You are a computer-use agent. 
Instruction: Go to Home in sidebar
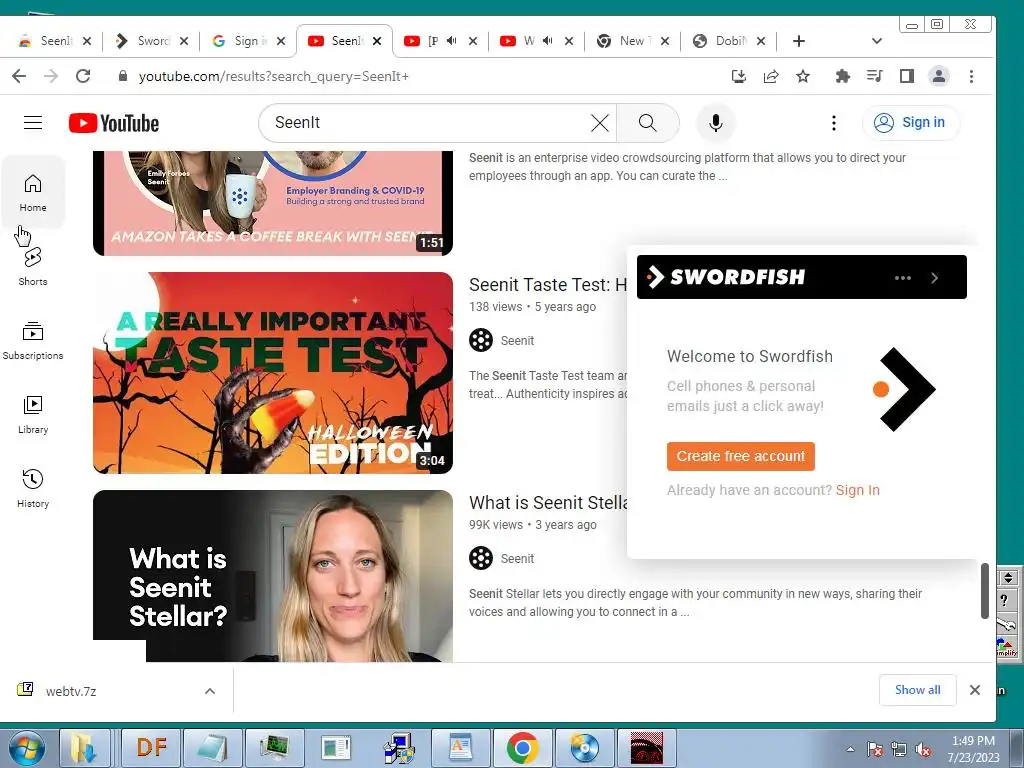click(33, 193)
